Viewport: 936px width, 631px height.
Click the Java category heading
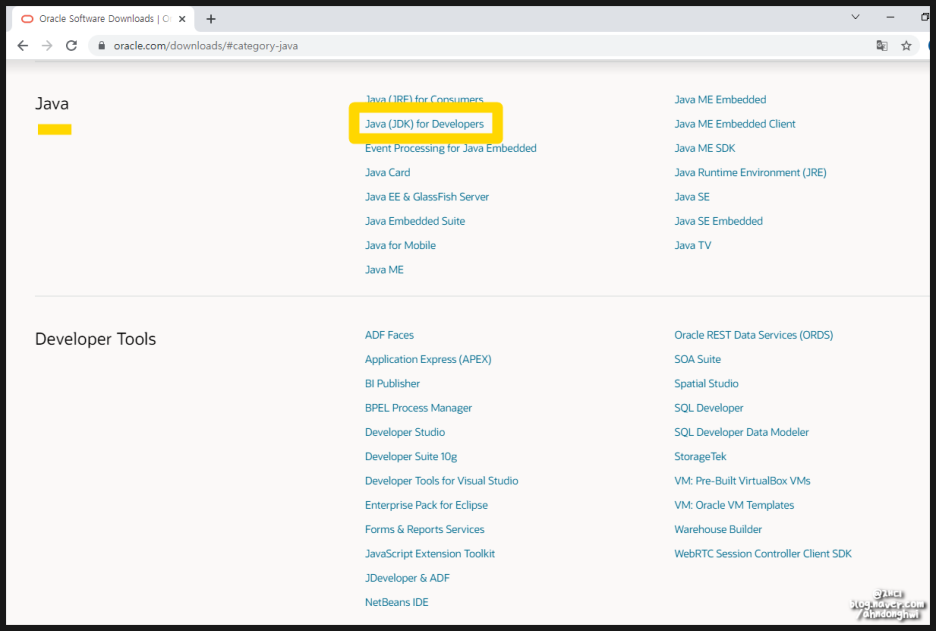pyautogui.click(x=52, y=104)
